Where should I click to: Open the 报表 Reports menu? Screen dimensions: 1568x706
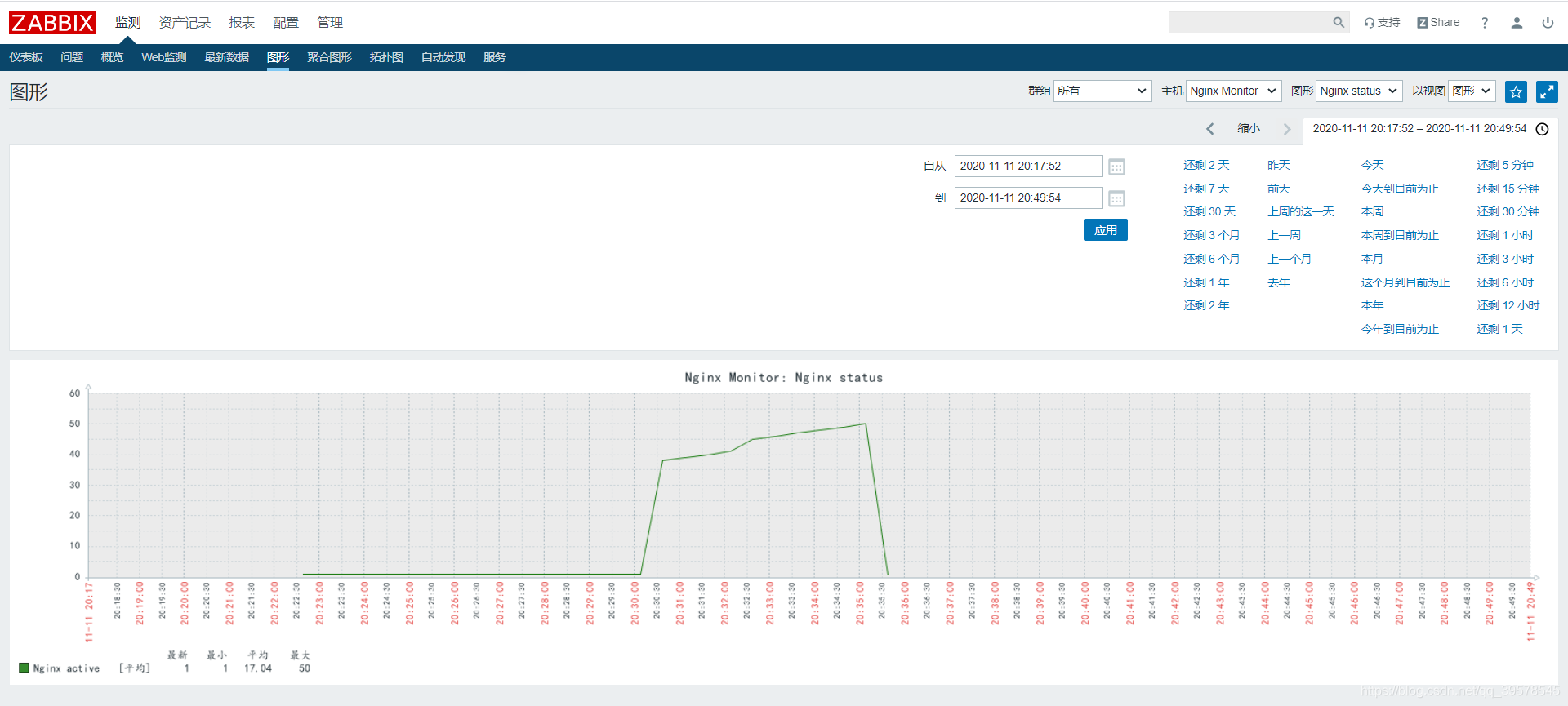(242, 23)
